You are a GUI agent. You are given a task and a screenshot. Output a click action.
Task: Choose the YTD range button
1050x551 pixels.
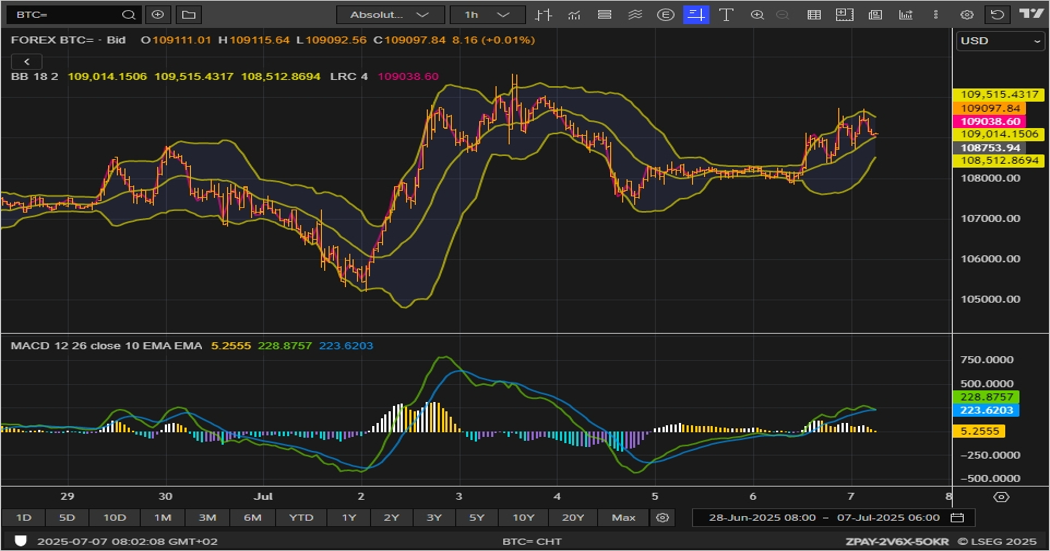click(301, 518)
